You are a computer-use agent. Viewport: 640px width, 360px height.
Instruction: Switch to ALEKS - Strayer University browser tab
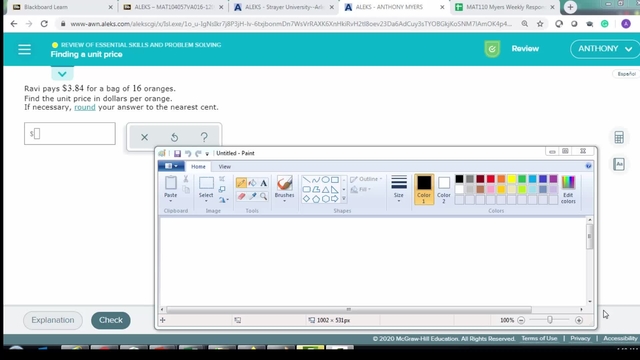click(284, 7)
